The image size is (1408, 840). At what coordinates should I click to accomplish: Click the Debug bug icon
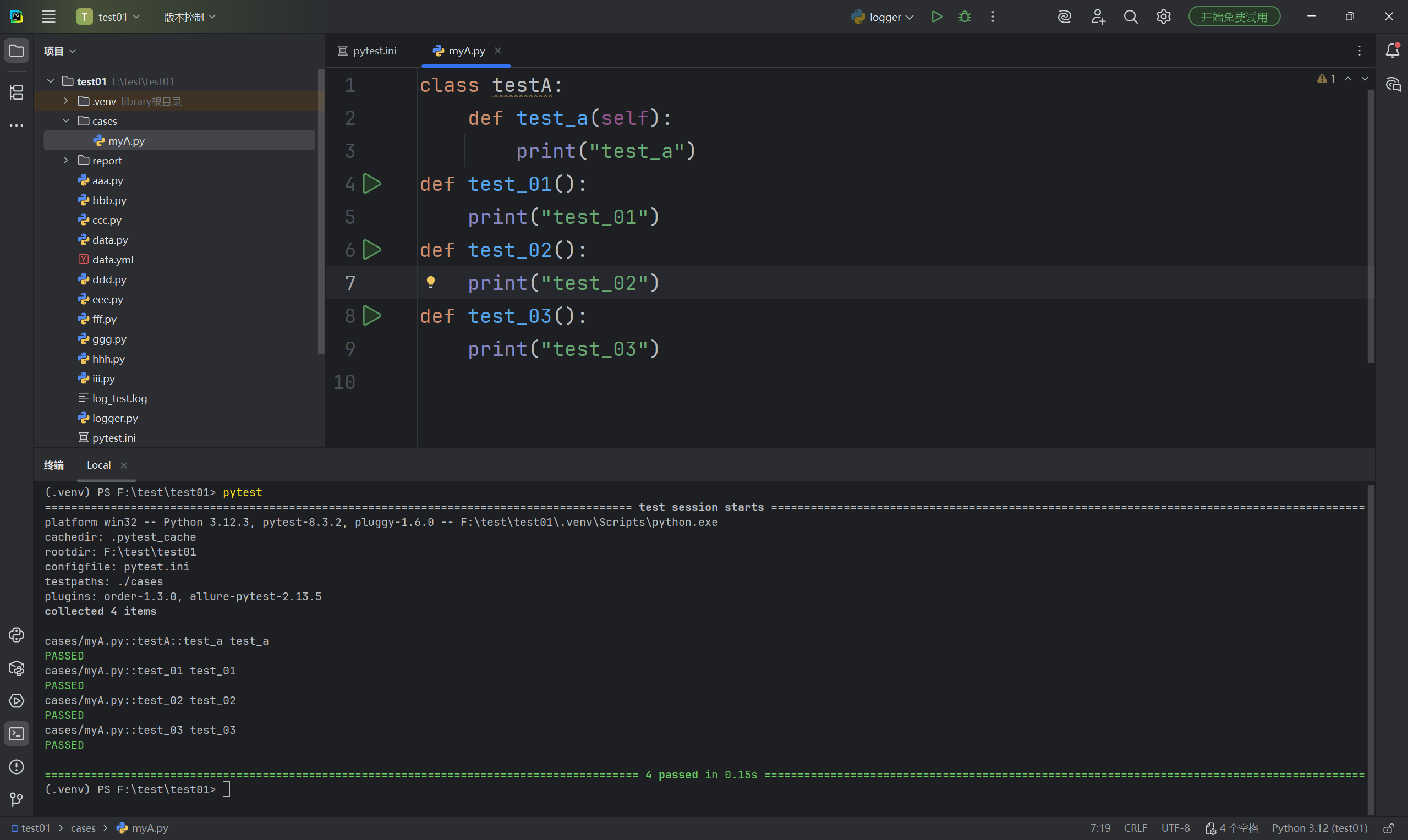click(x=965, y=17)
